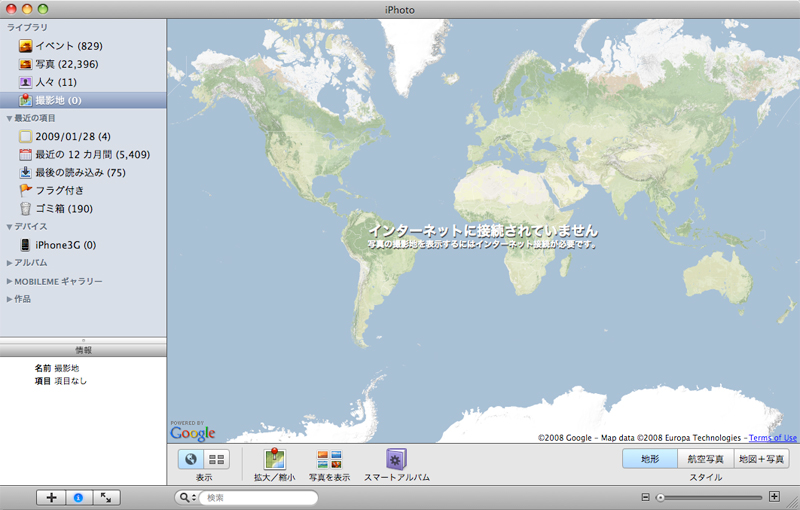The width and height of the screenshot is (800, 510).
Task: Expand the MOBILEME ギャラリー section
Action: (9, 282)
